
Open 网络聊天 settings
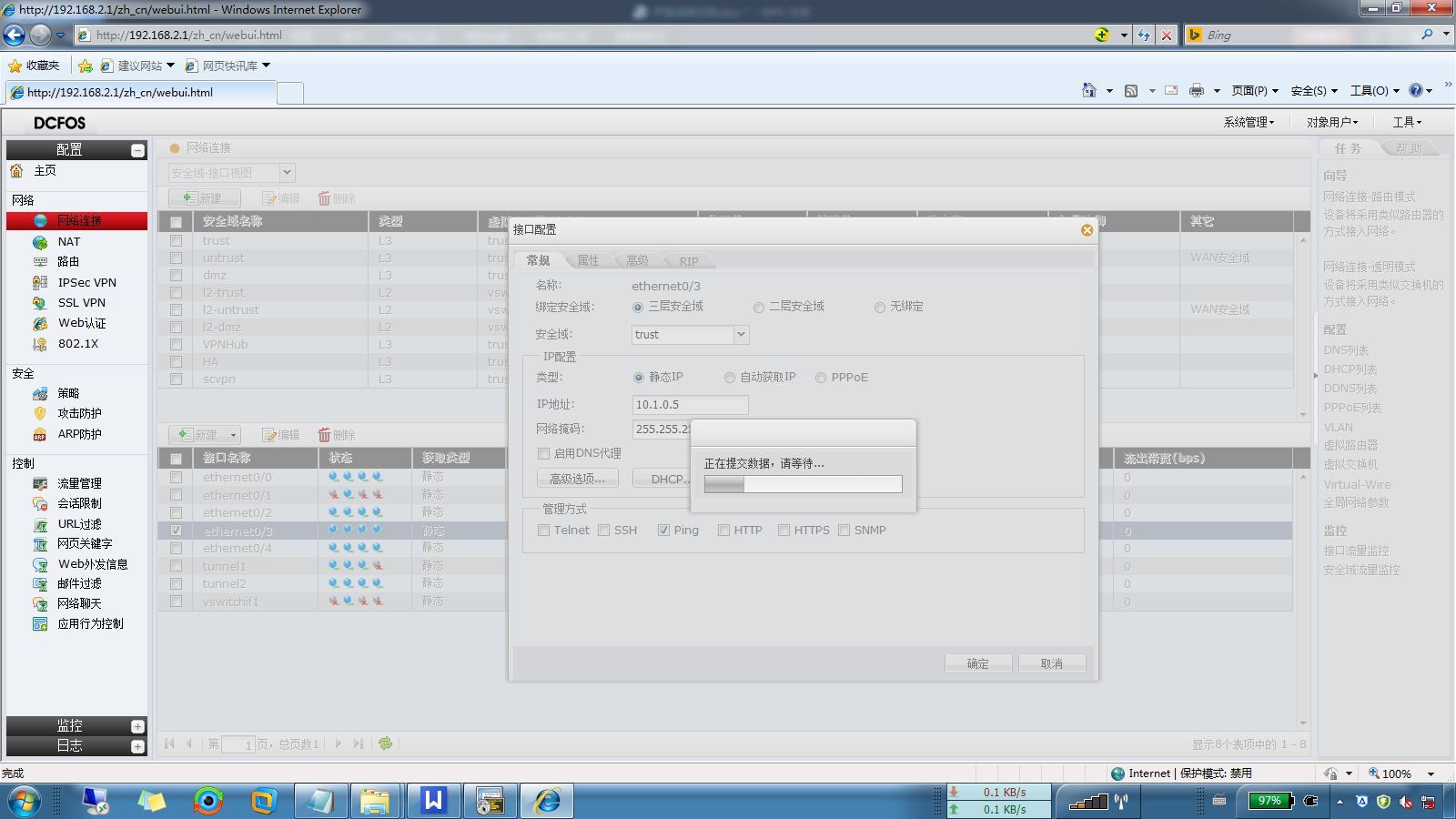coord(79,604)
